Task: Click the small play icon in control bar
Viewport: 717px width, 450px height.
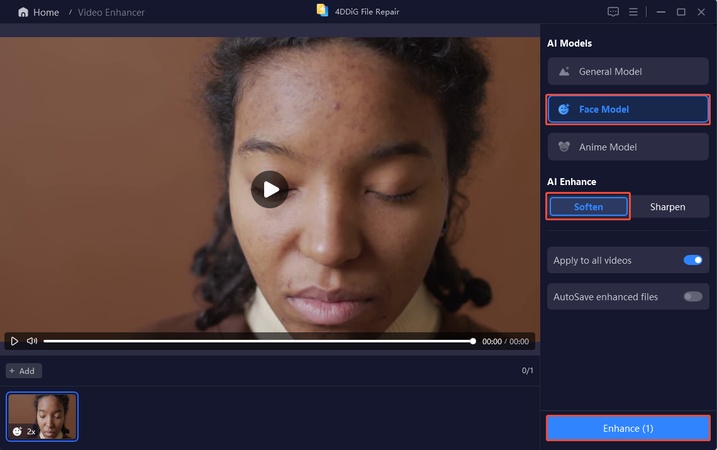Action: pyautogui.click(x=14, y=341)
